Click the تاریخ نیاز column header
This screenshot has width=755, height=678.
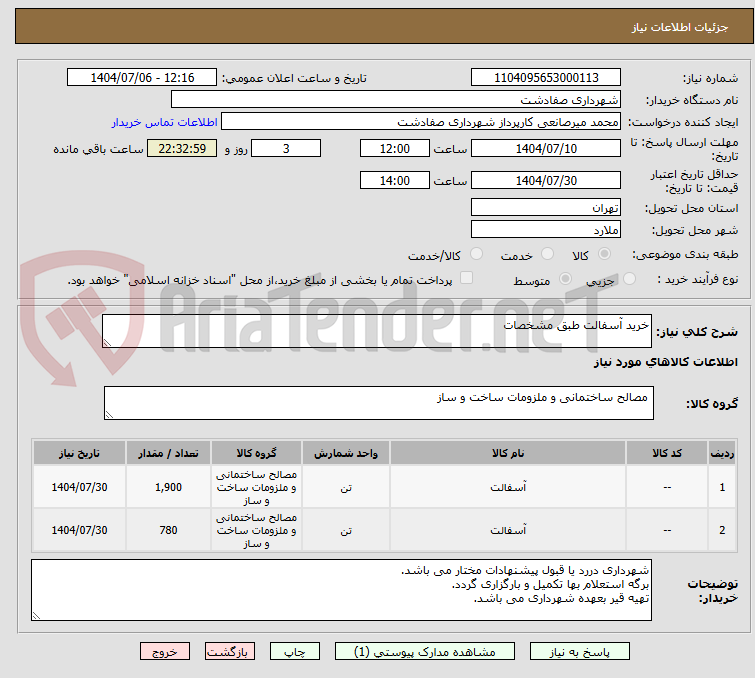(x=79, y=453)
